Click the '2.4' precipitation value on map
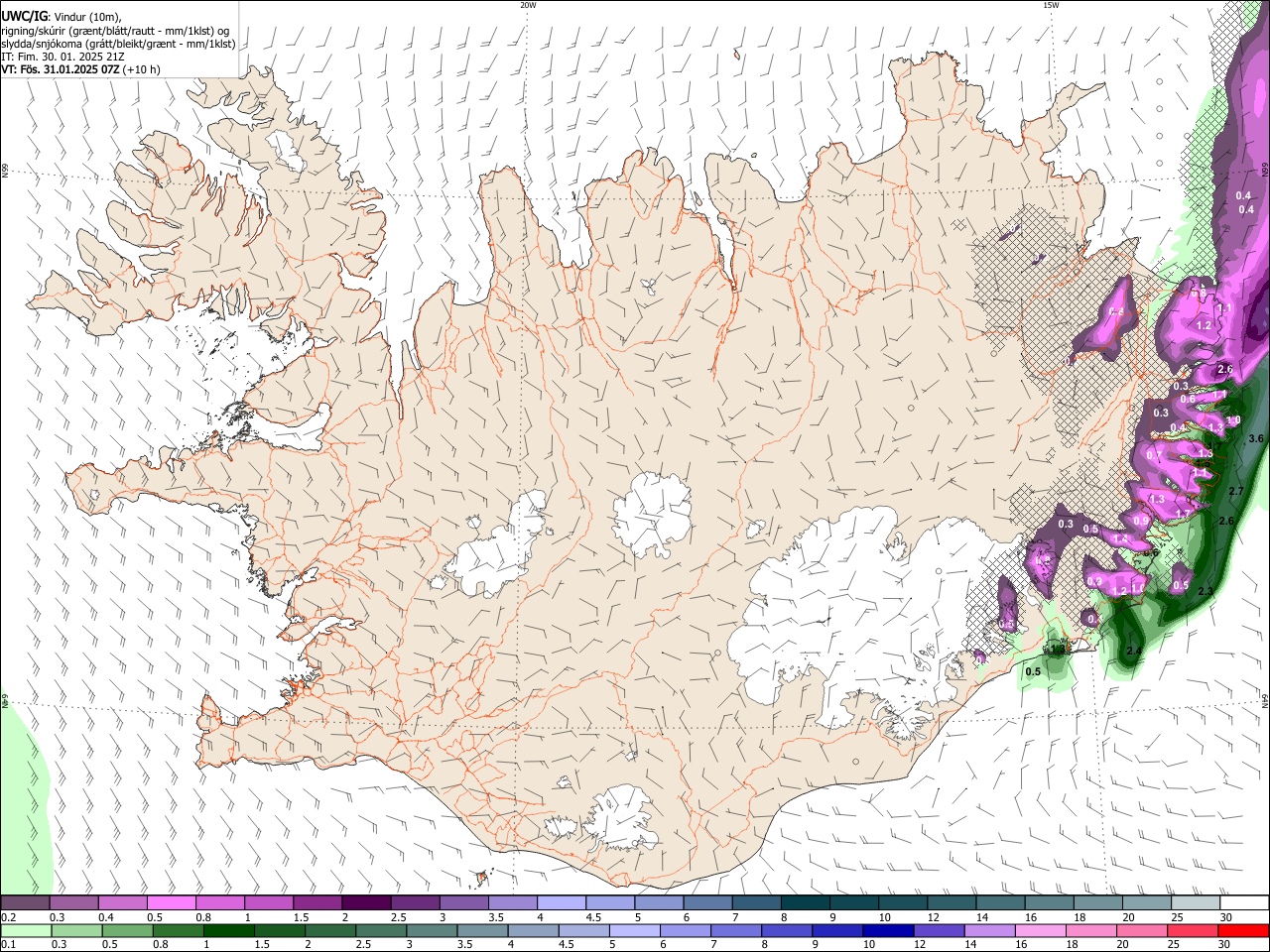This screenshot has height=952, width=1270. click(x=1136, y=651)
